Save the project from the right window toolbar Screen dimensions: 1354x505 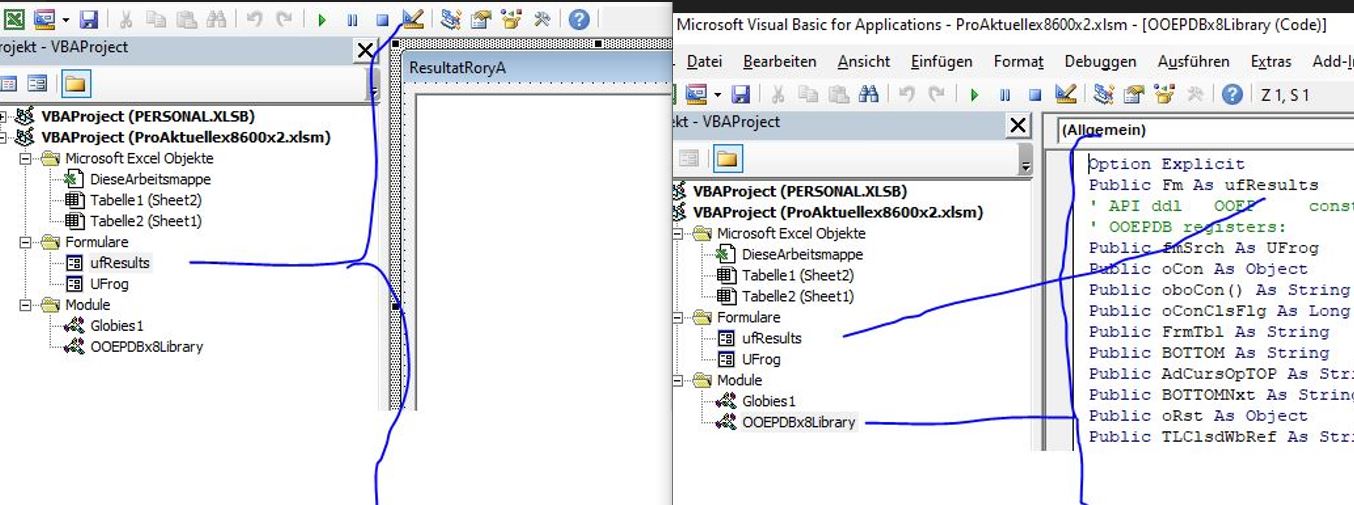click(740, 95)
